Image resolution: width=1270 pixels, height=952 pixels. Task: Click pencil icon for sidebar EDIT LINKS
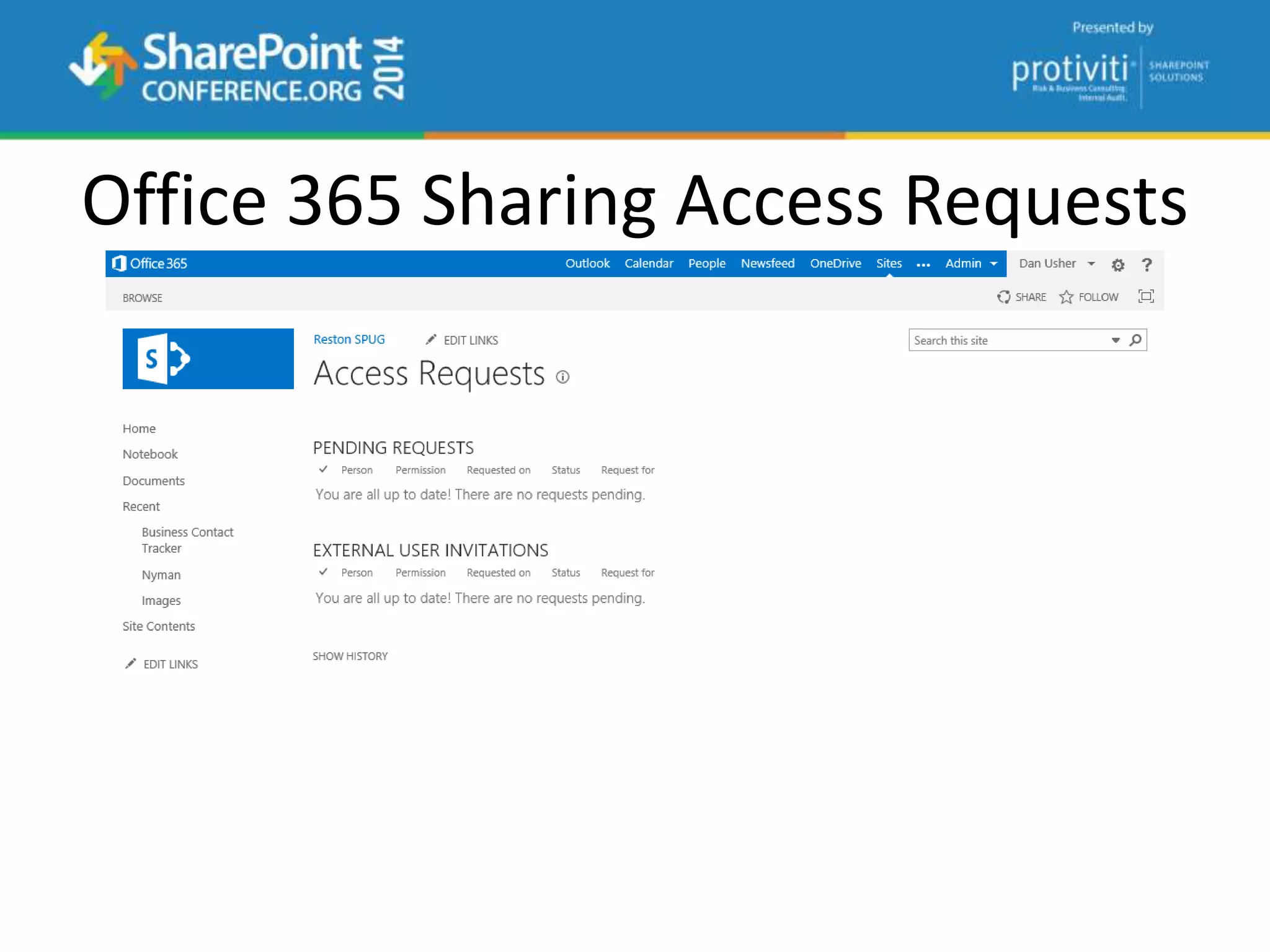[130, 664]
